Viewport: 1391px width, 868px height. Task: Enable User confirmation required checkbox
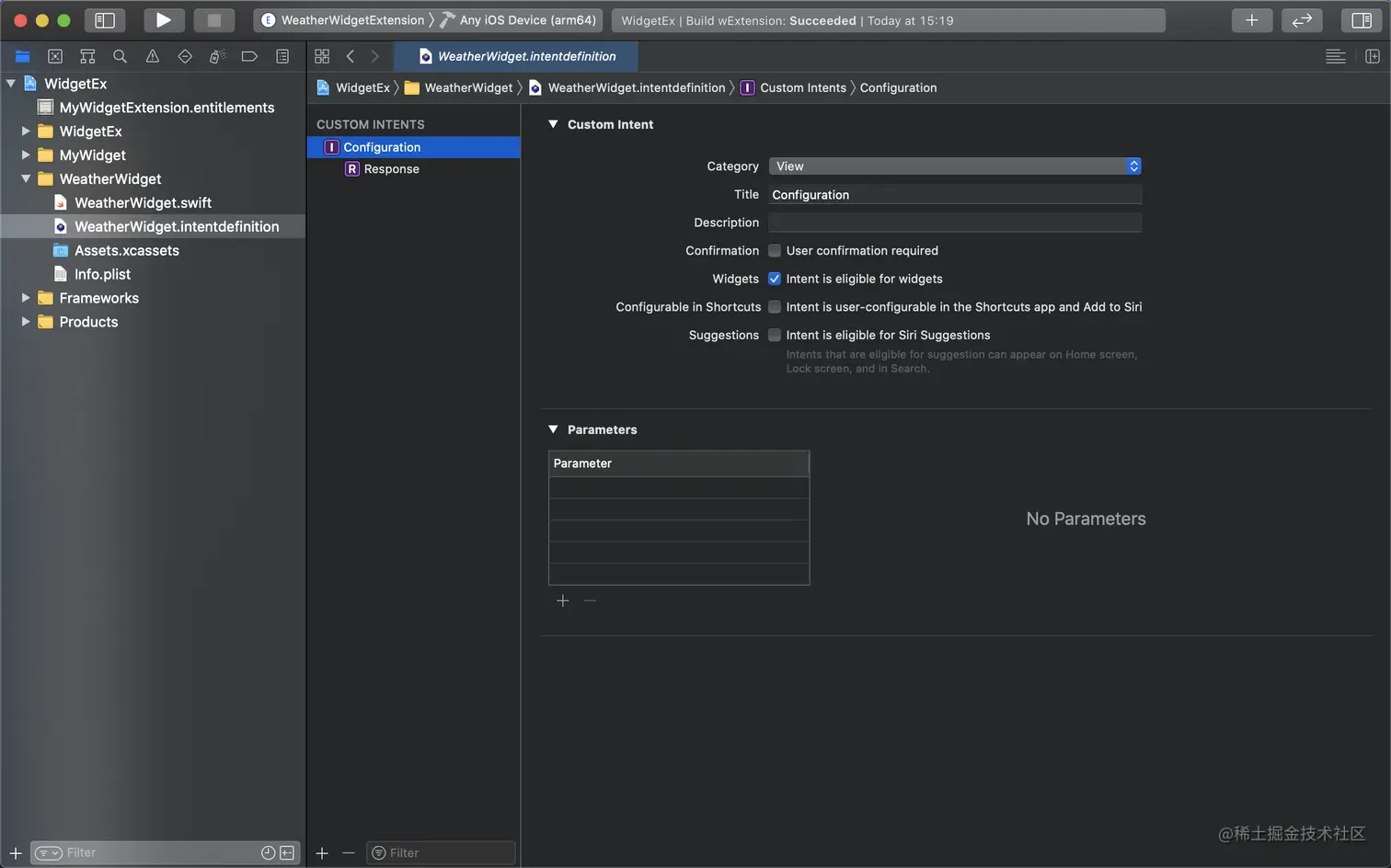pos(775,251)
